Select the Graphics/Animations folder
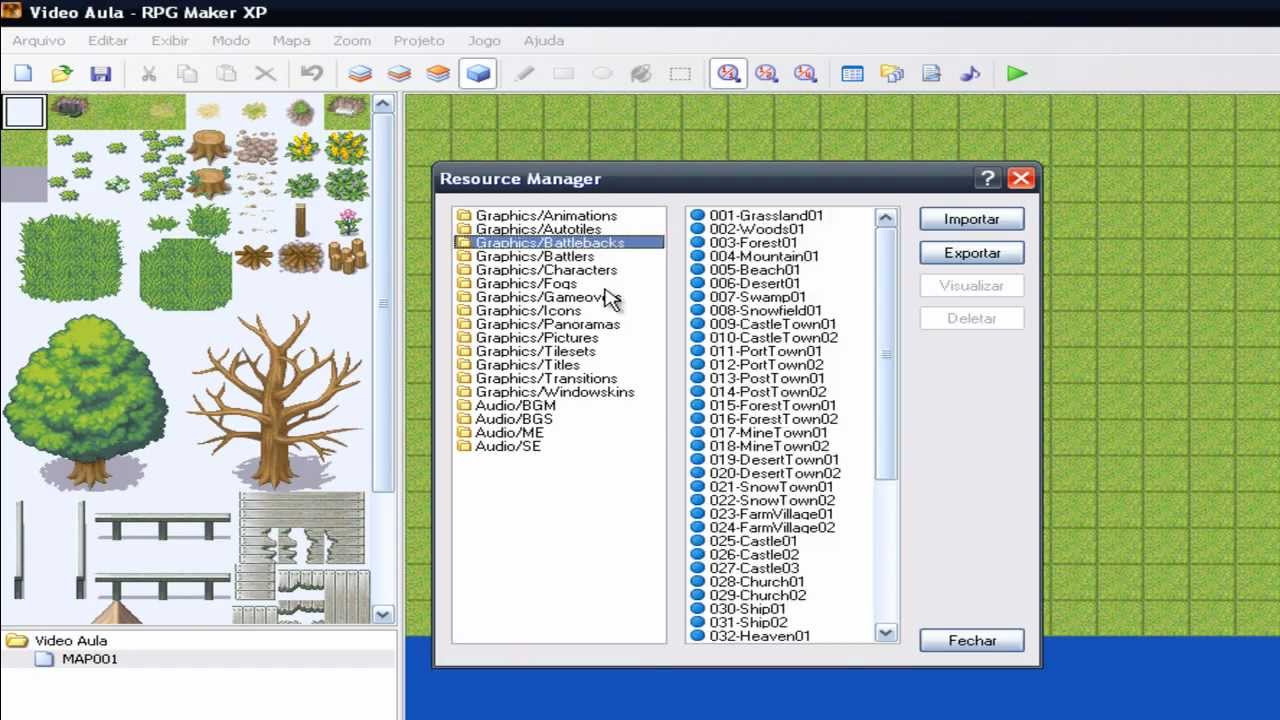 546,216
